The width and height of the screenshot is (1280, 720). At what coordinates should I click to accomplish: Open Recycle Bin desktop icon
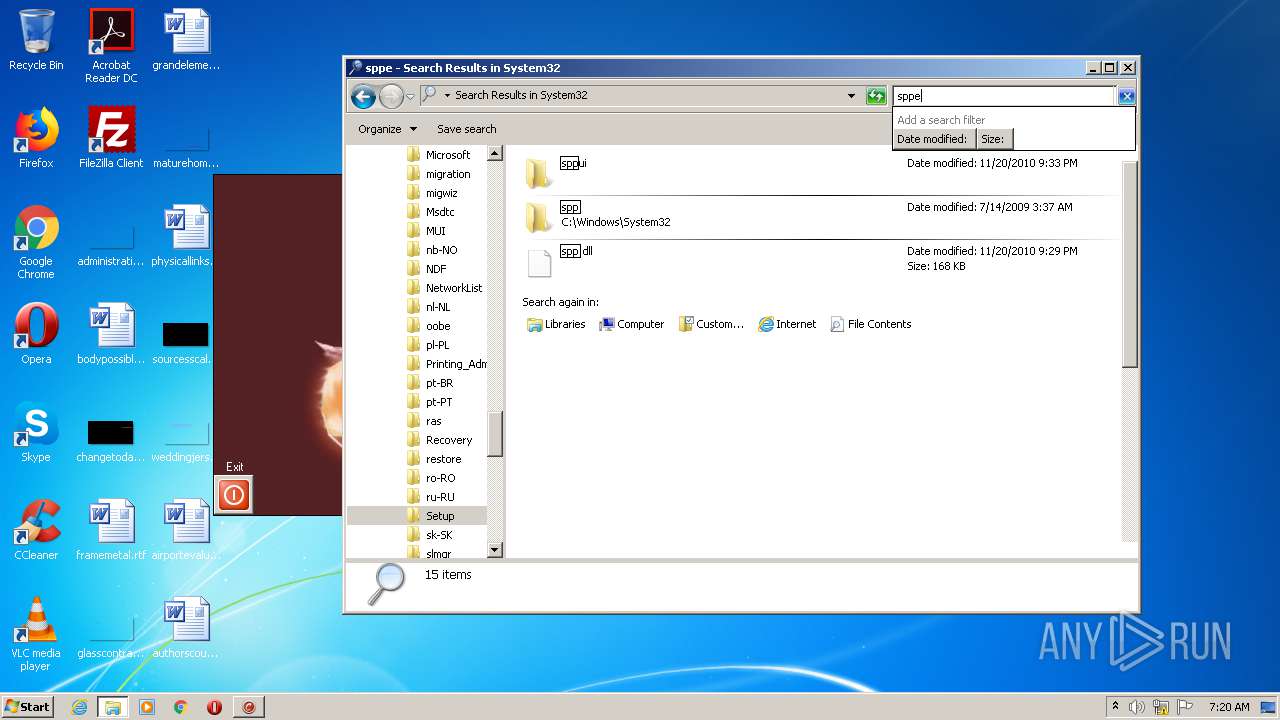(x=36, y=40)
